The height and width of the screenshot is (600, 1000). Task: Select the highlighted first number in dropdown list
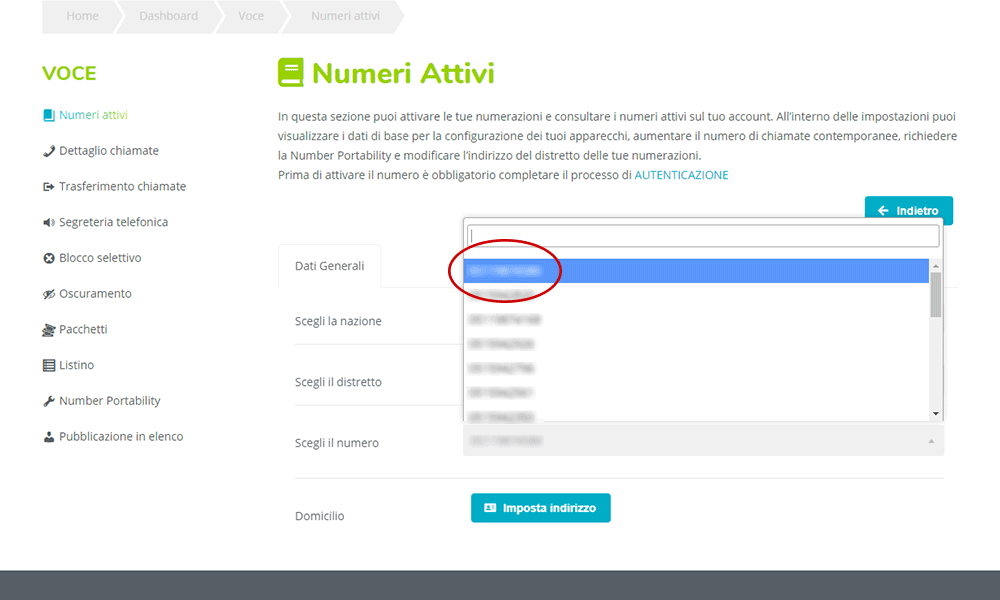click(x=696, y=271)
